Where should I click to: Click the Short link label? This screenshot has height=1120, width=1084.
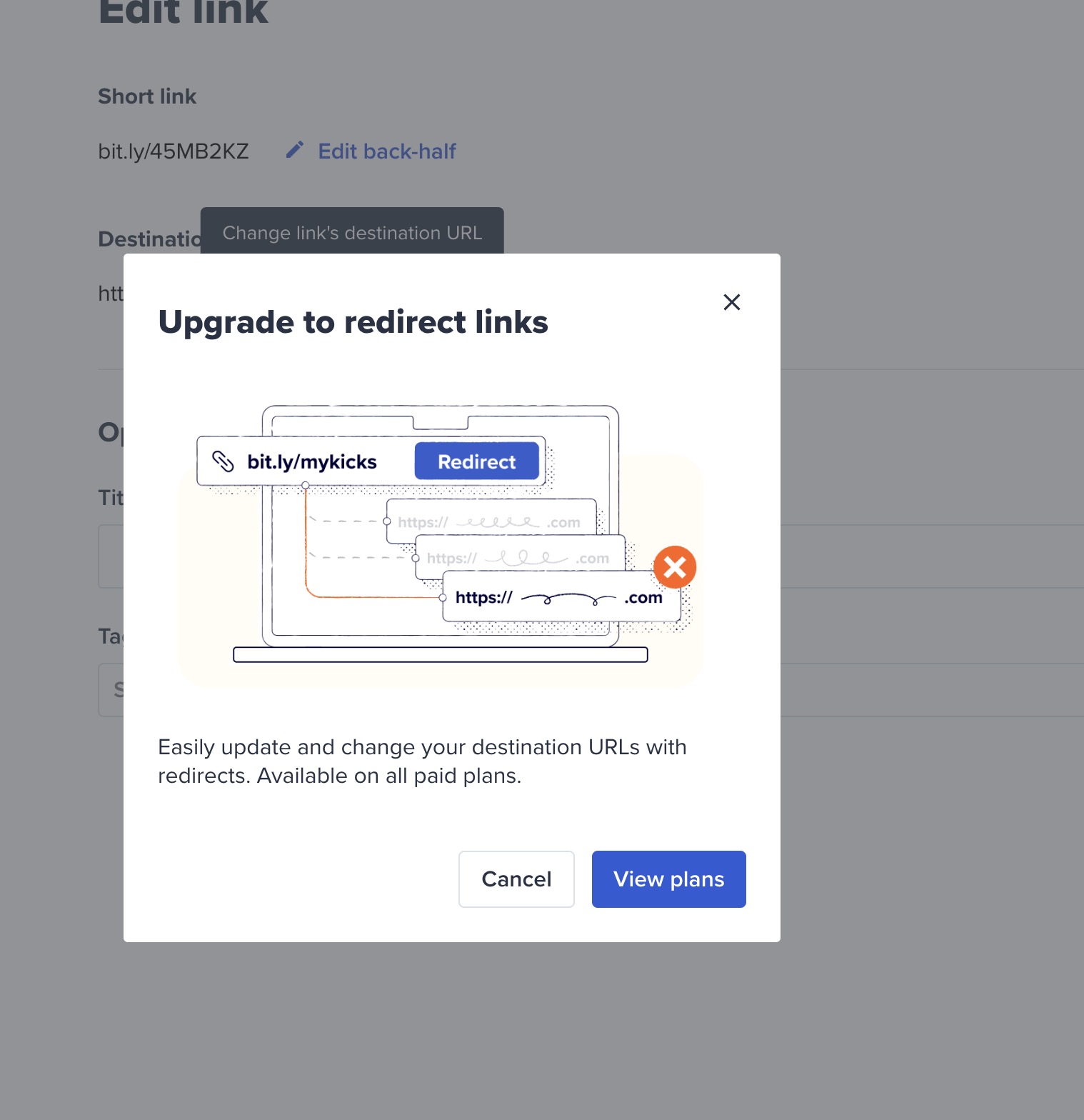coord(147,96)
